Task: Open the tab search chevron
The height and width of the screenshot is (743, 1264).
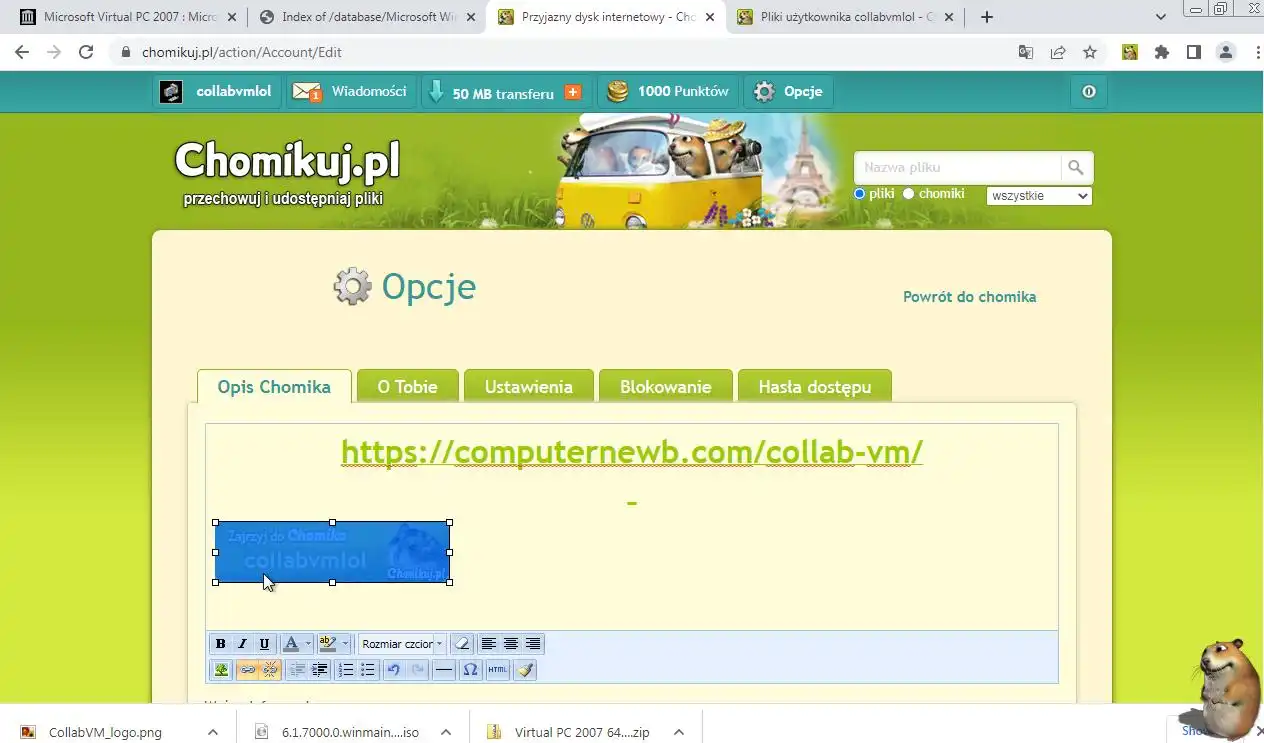Action: [x=1161, y=17]
